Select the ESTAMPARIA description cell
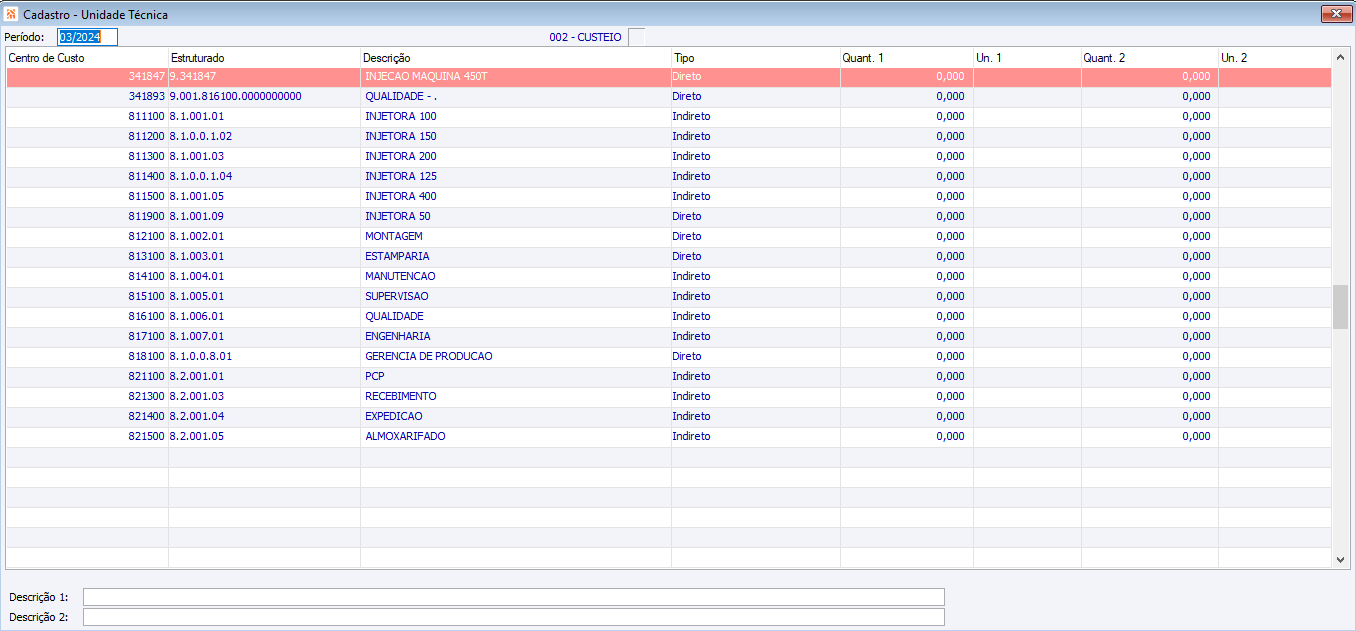Image resolution: width=1356 pixels, height=631 pixels. point(516,257)
